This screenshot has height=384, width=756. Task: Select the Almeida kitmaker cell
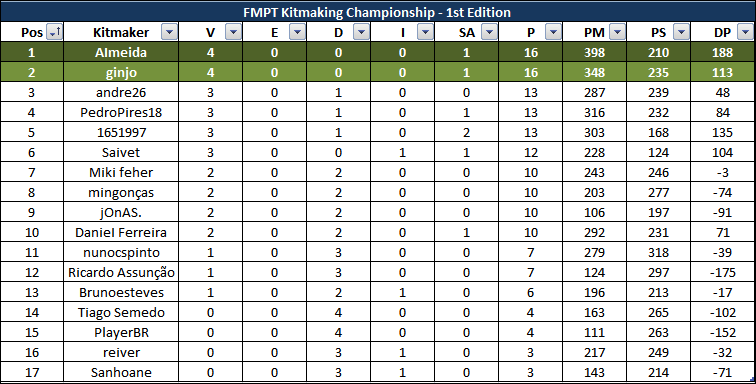[121, 52]
